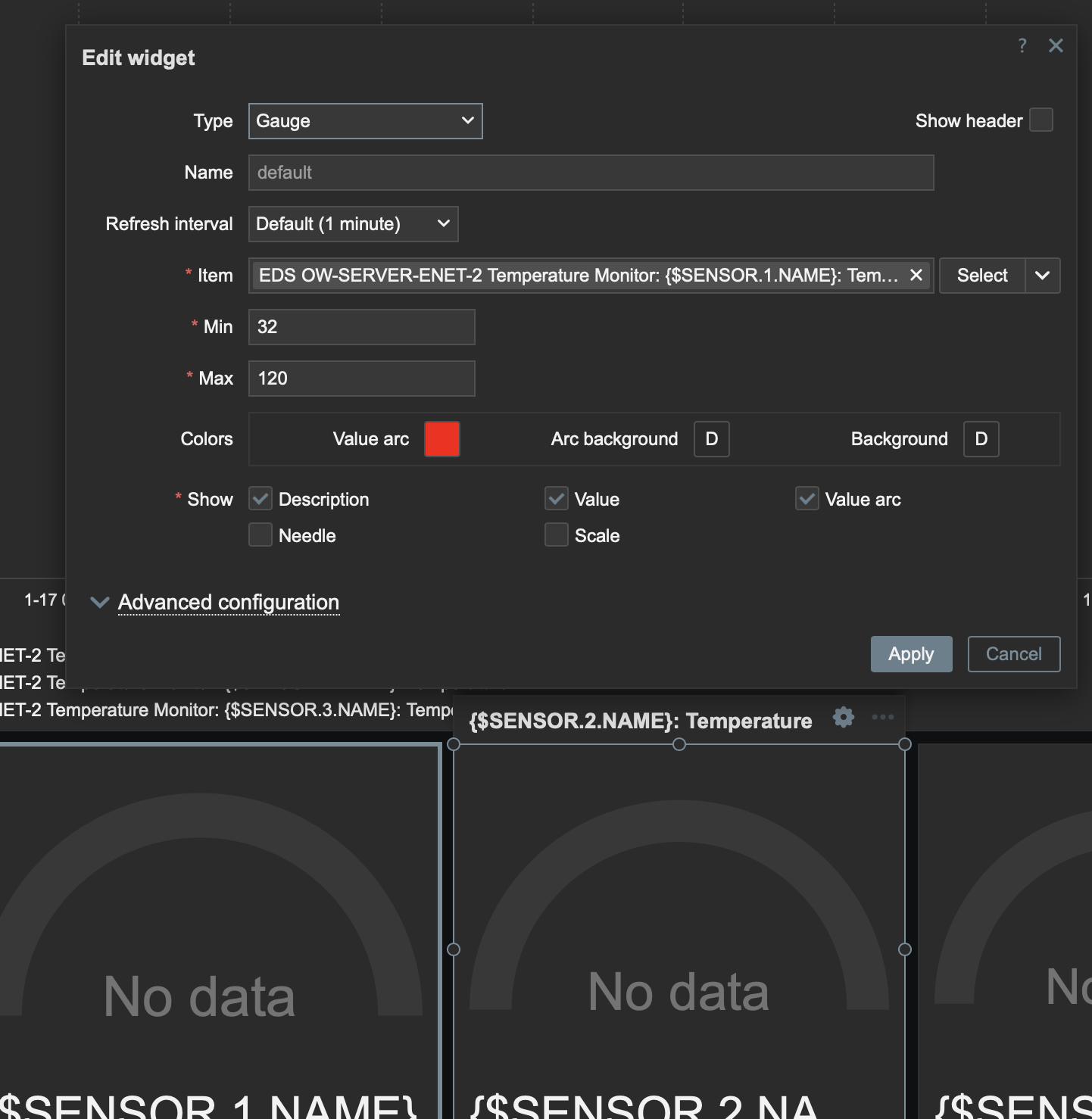The height and width of the screenshot is (1119, 1092).
Task: Click the Apply button
Action: coord(911,654)
